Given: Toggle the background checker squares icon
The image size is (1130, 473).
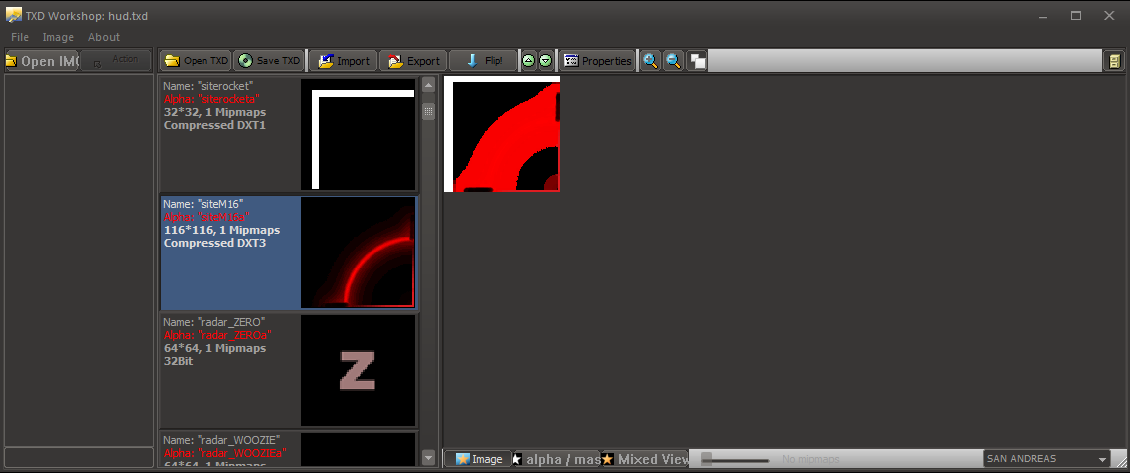Looking at the screenshot, I should [697, 61].
